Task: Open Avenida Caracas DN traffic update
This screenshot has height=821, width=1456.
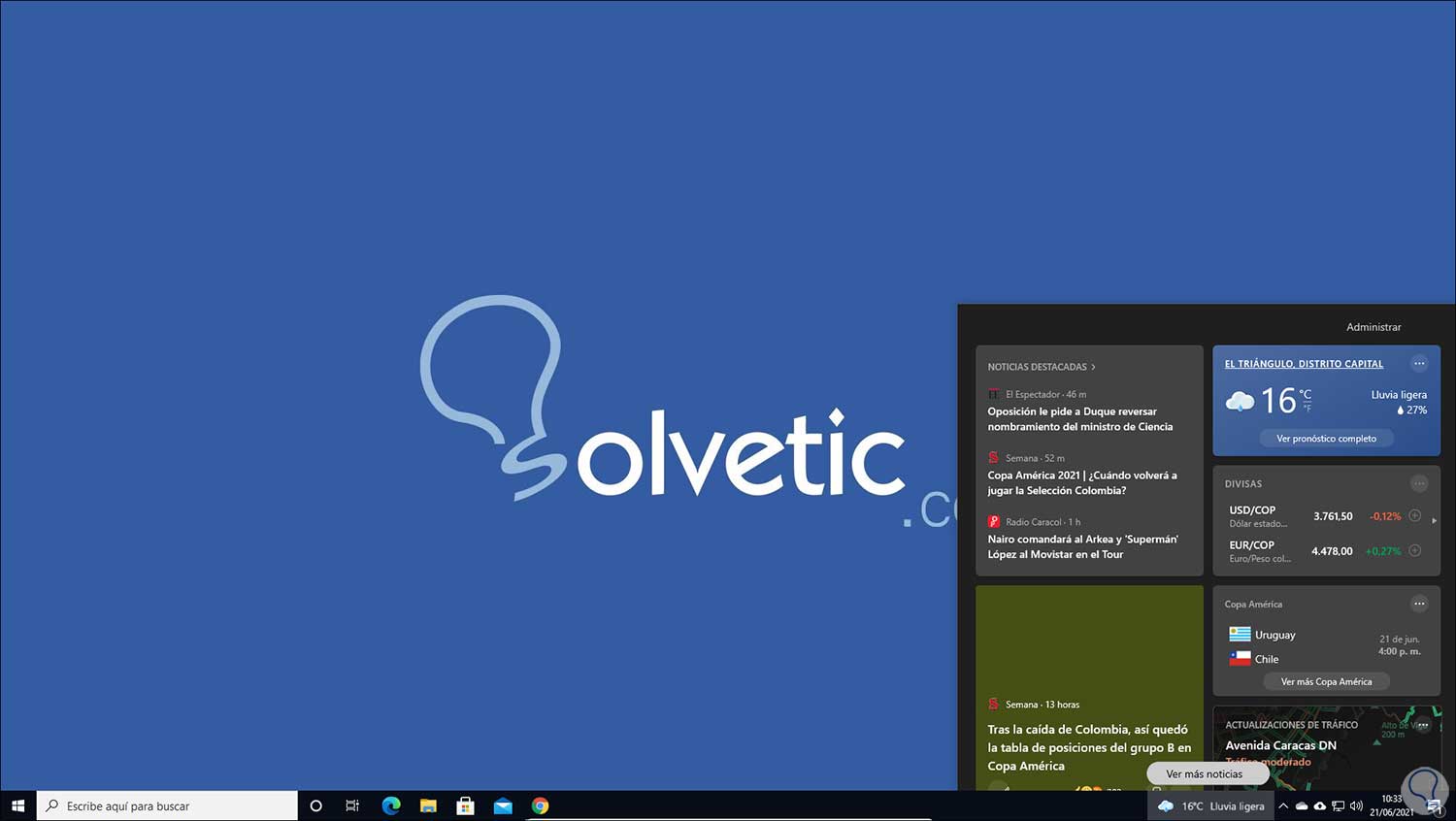Action: [1280, 745]
